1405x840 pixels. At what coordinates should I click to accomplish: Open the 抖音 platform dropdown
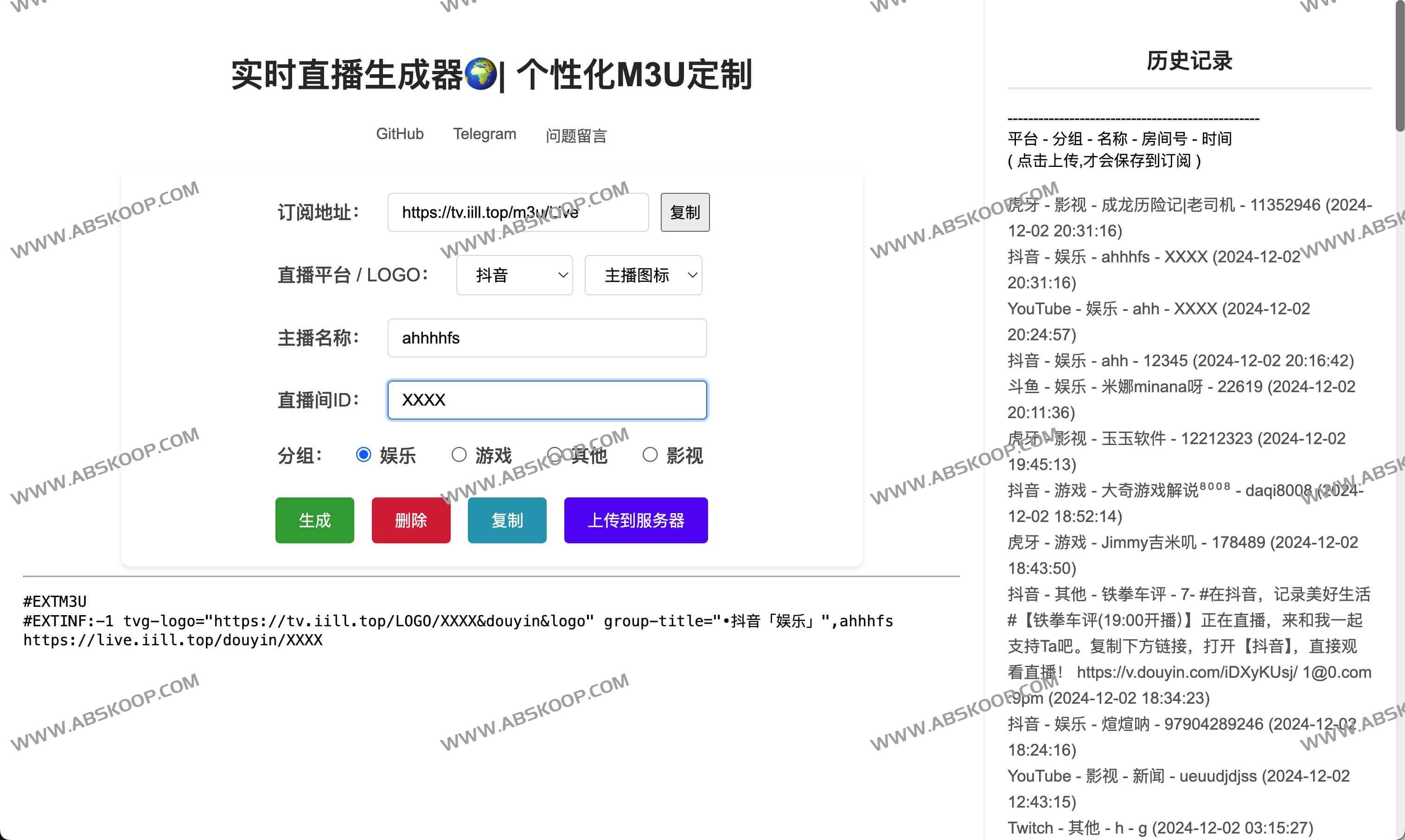514,275
